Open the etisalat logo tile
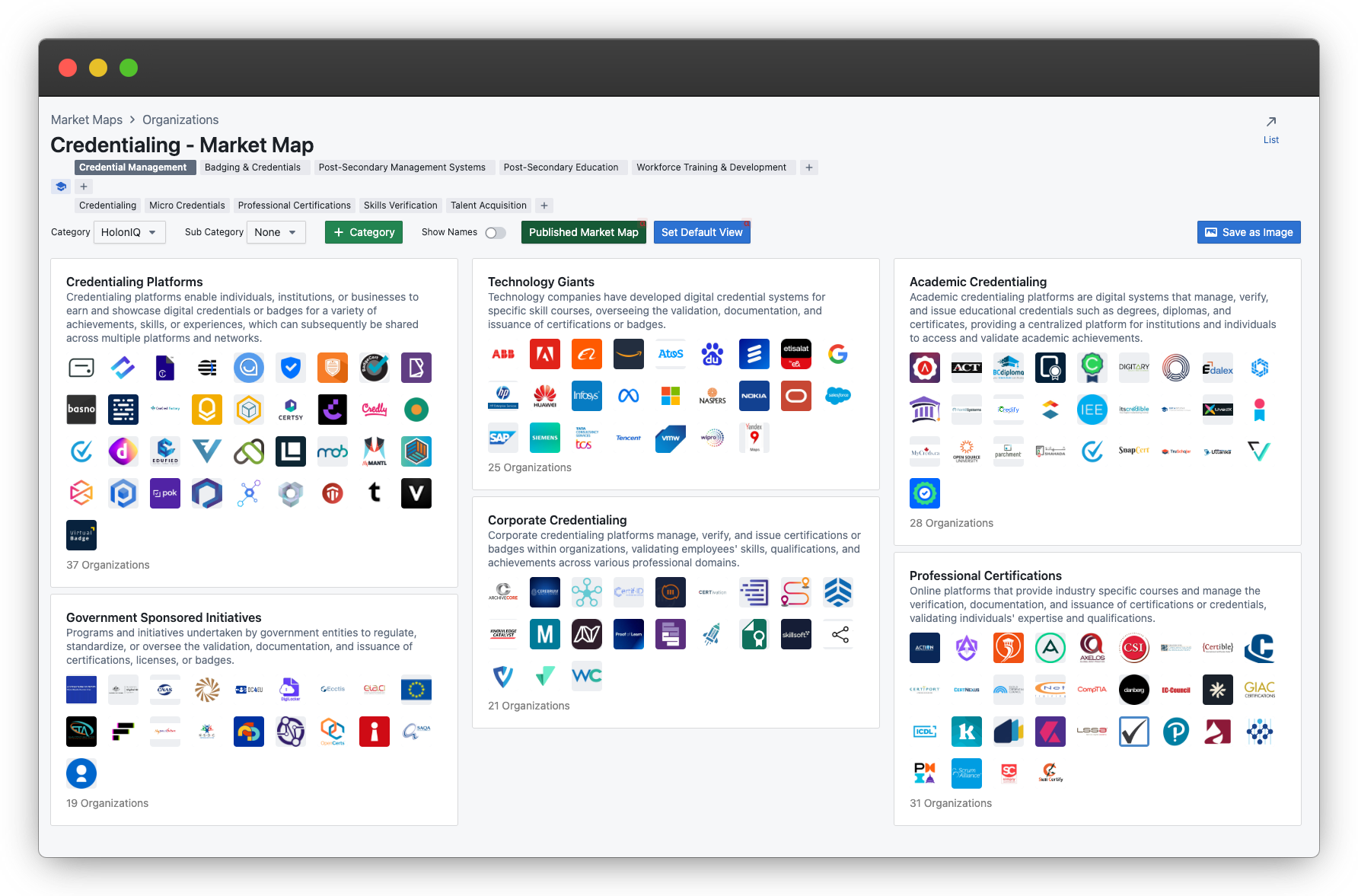Screen dimensions: 1358x896 (x=796, y=354)
